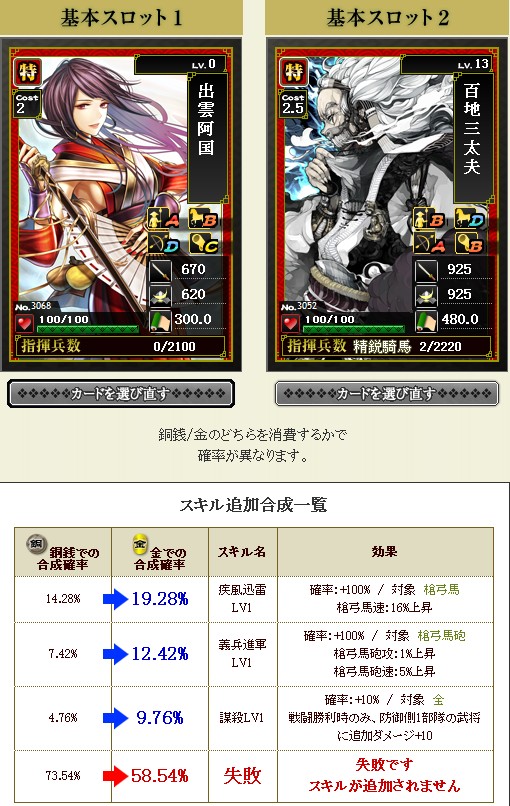510x806 pixels.
Task: Reselect card for basic slot 1
Action: tap(121, 394)
